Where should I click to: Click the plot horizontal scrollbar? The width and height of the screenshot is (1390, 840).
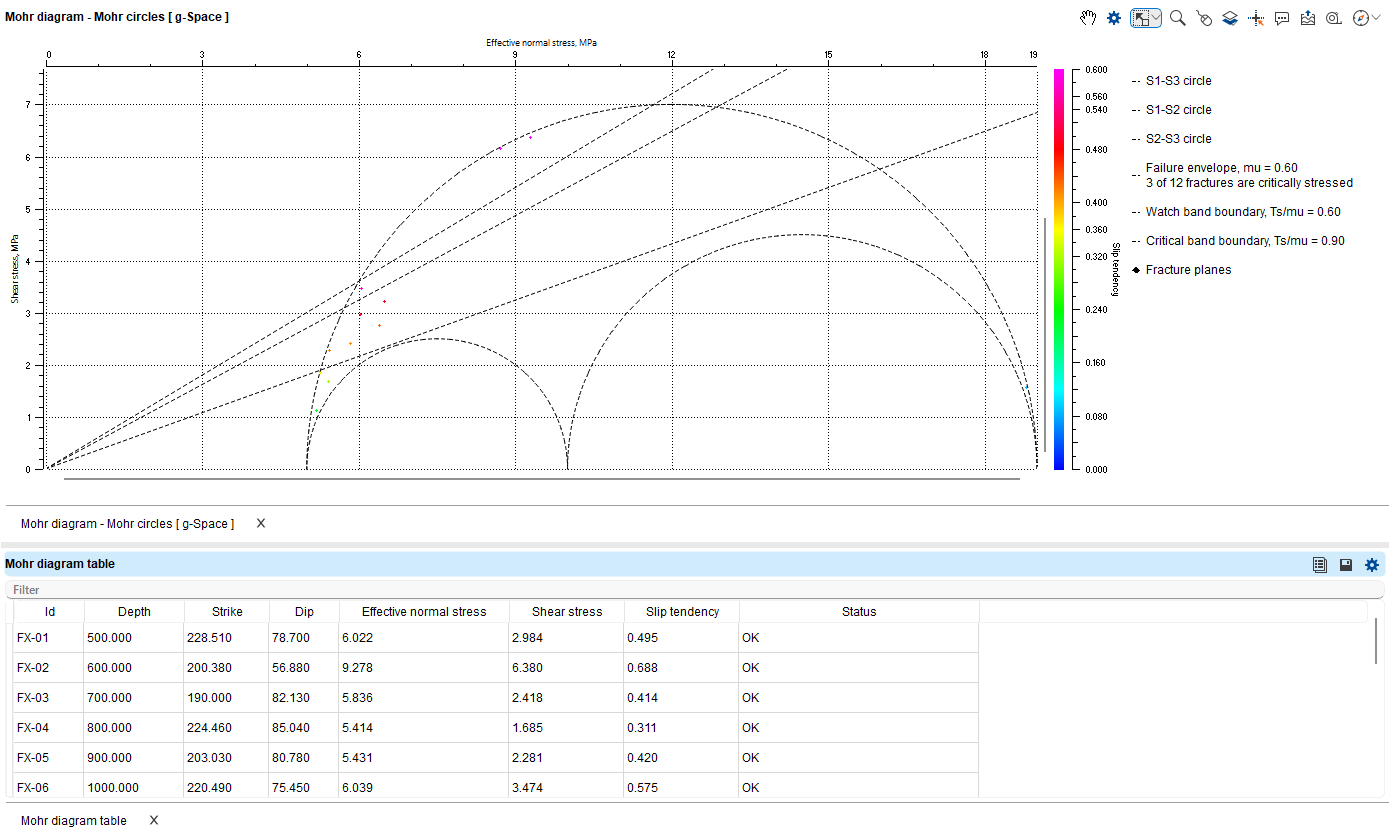[542, 479]
